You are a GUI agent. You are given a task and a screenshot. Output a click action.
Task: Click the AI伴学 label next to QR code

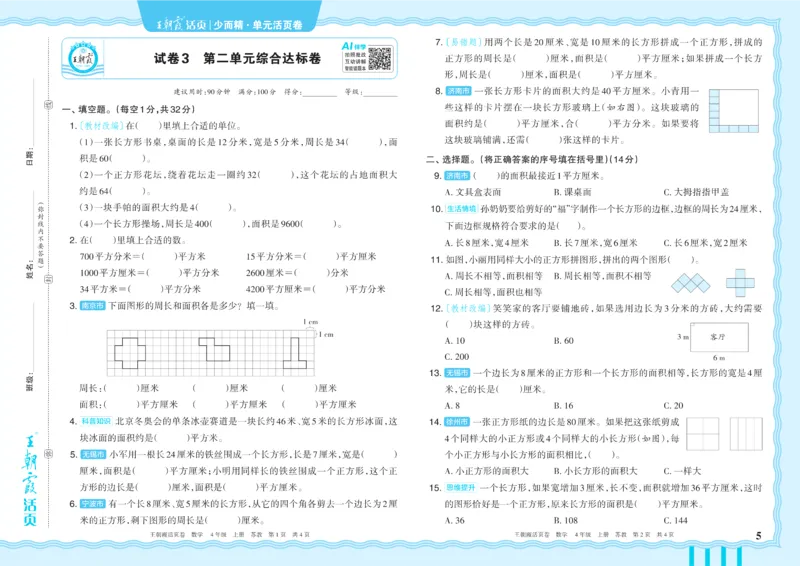pyautogui.click(x=354, y=46)
